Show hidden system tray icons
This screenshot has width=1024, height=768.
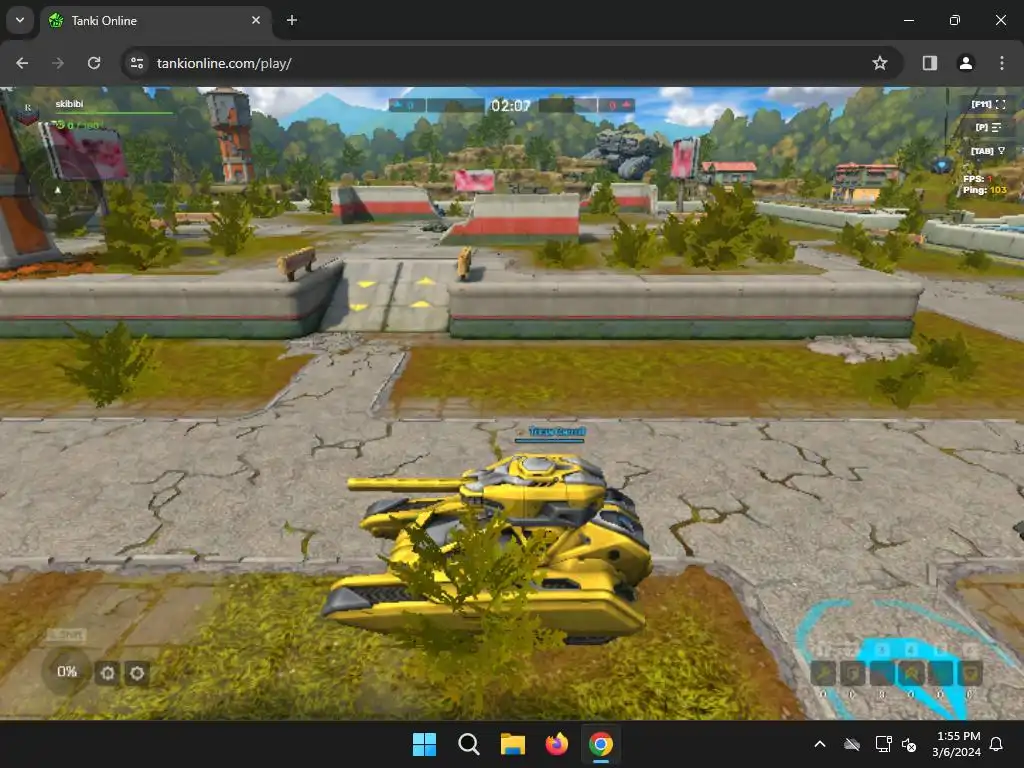click(x=820, y=744)
